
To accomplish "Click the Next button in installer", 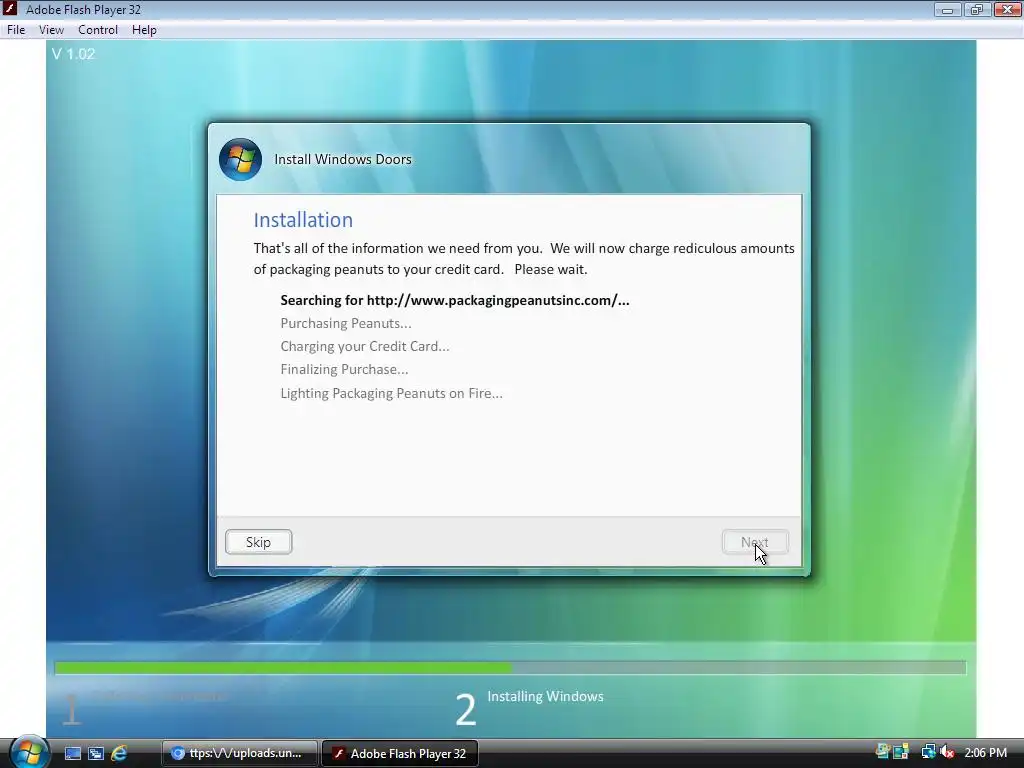I will click(x=755, y=542).
